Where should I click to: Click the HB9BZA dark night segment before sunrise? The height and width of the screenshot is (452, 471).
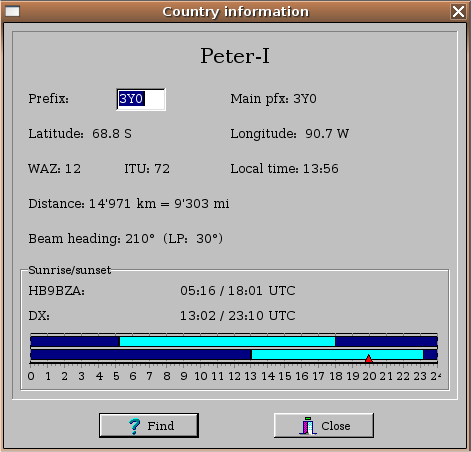pos(75,341)
